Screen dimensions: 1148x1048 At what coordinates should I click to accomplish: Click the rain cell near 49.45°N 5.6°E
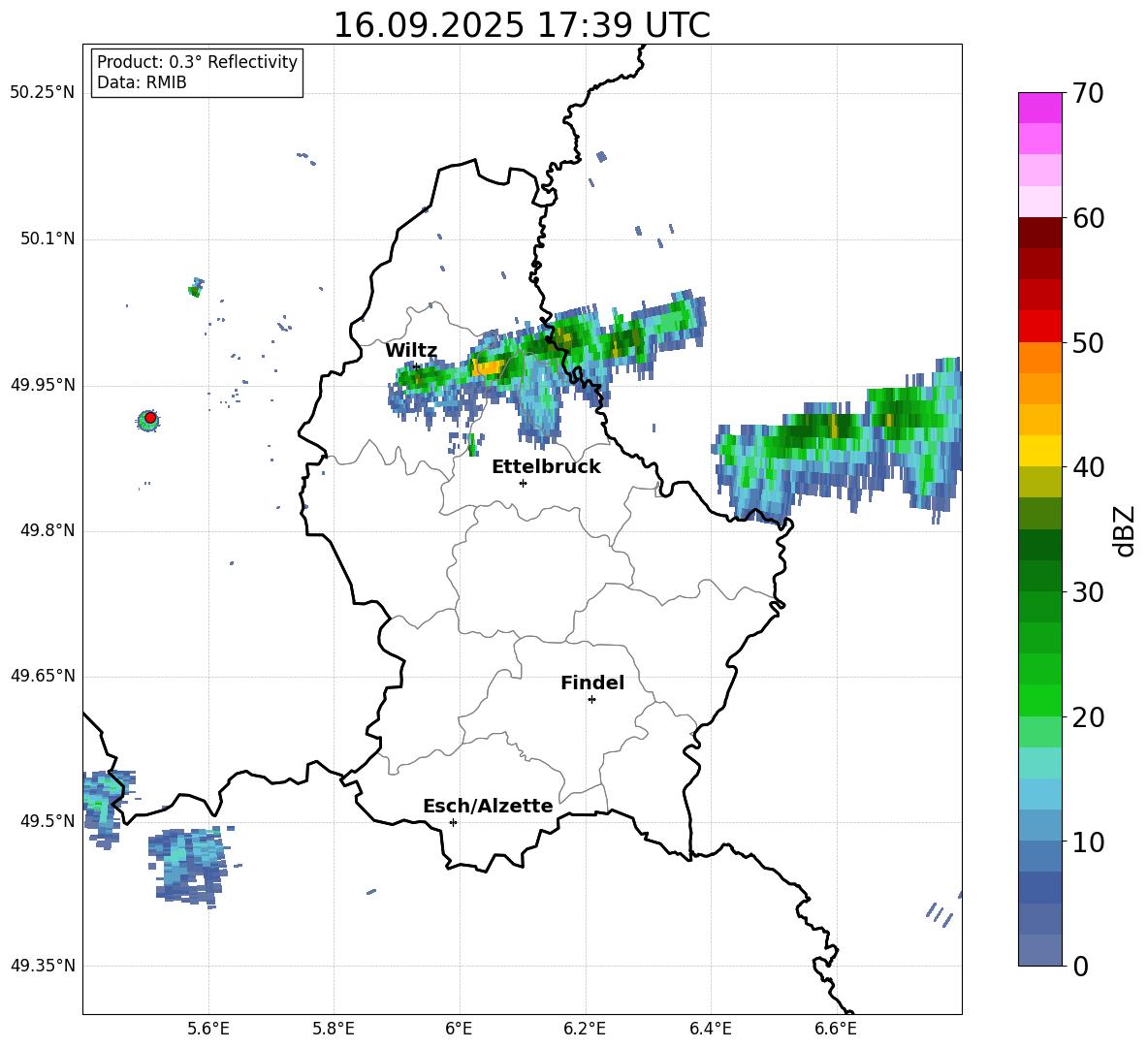[x=189, y=867]
